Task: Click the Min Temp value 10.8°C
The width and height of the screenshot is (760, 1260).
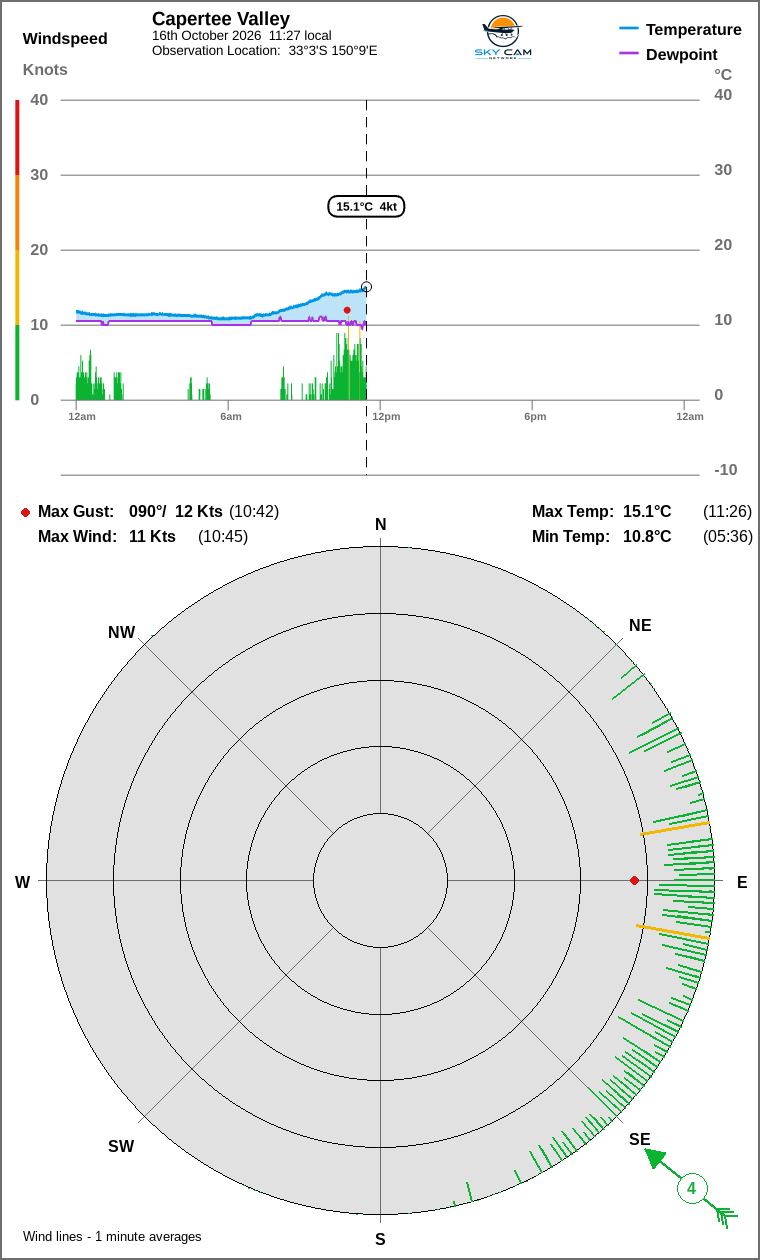Action: pos(647,537)
